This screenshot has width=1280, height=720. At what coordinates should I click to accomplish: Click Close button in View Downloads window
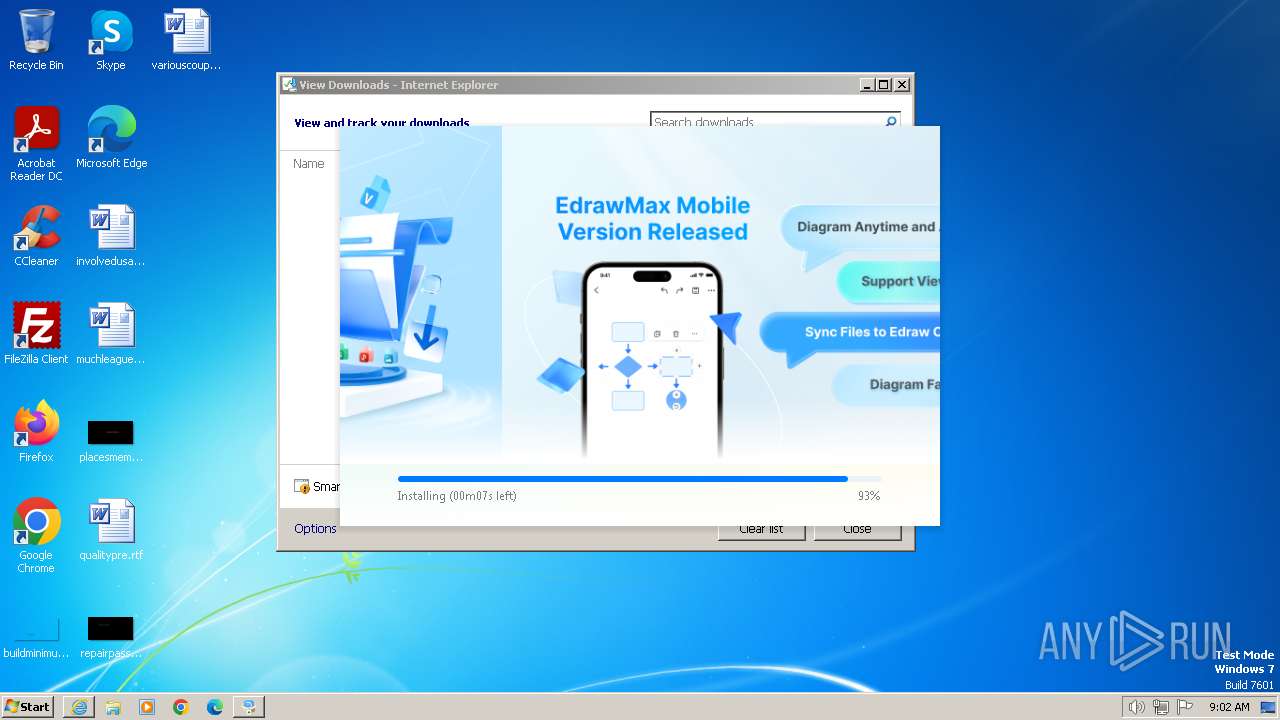(x=857, y=531)
